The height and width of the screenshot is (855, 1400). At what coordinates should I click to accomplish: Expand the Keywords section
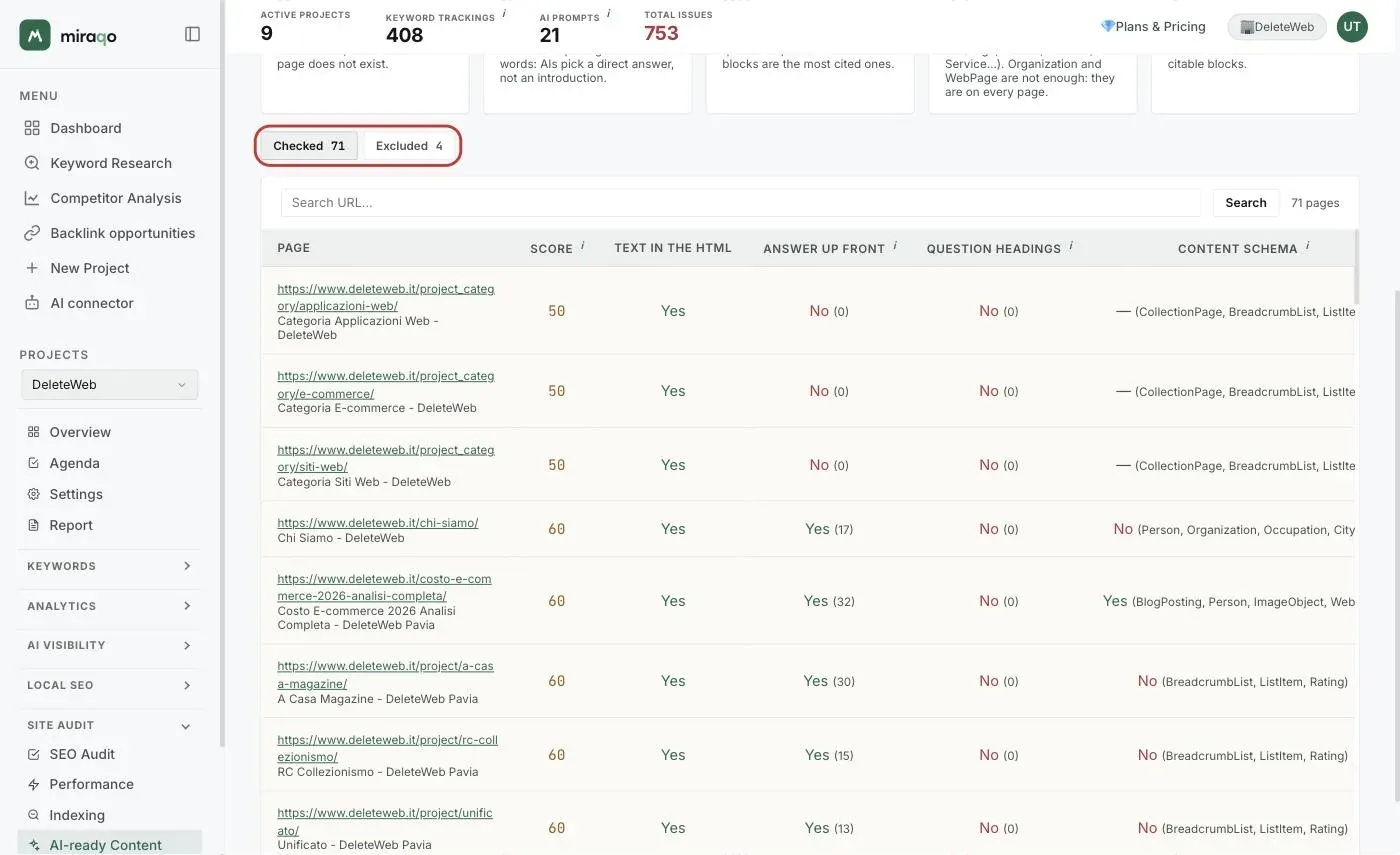click(110, 566)
